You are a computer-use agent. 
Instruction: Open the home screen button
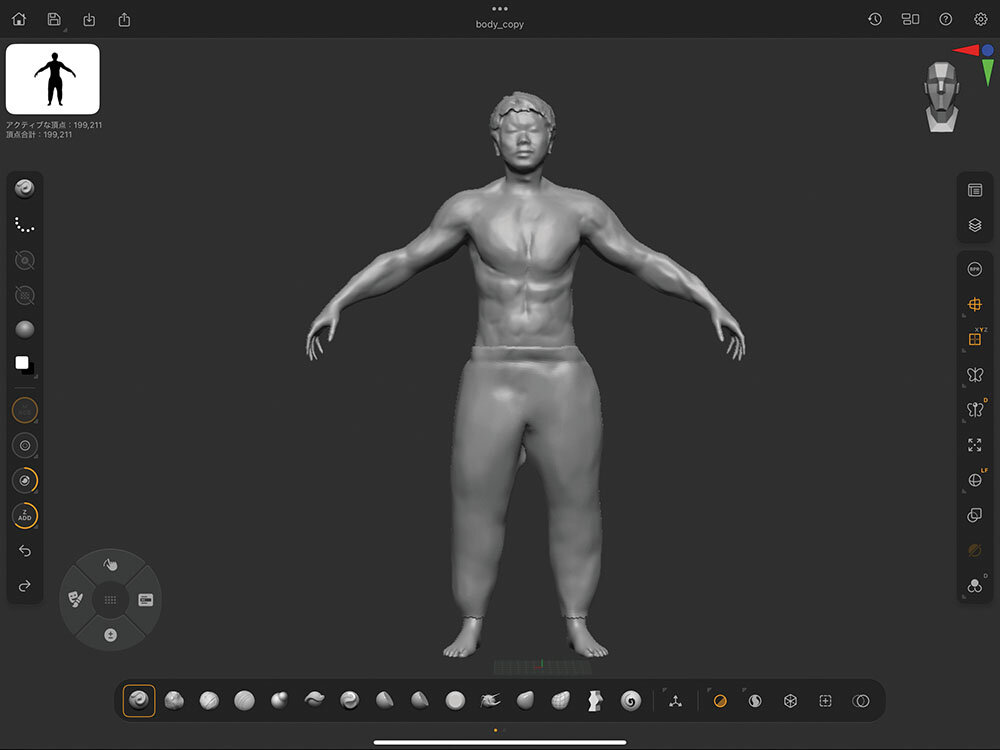pyautogui.click(x=19, y=19)
